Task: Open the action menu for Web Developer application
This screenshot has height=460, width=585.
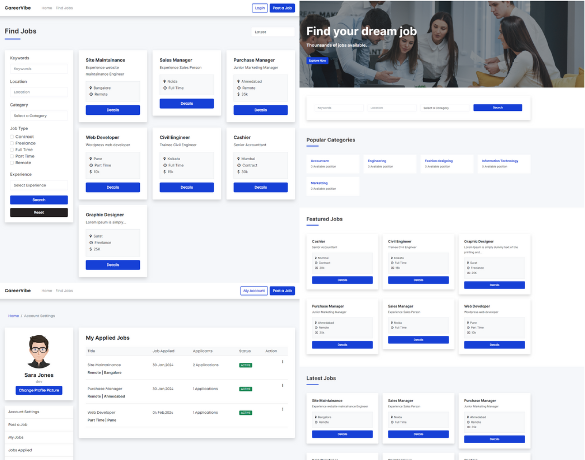Action: 282,409
